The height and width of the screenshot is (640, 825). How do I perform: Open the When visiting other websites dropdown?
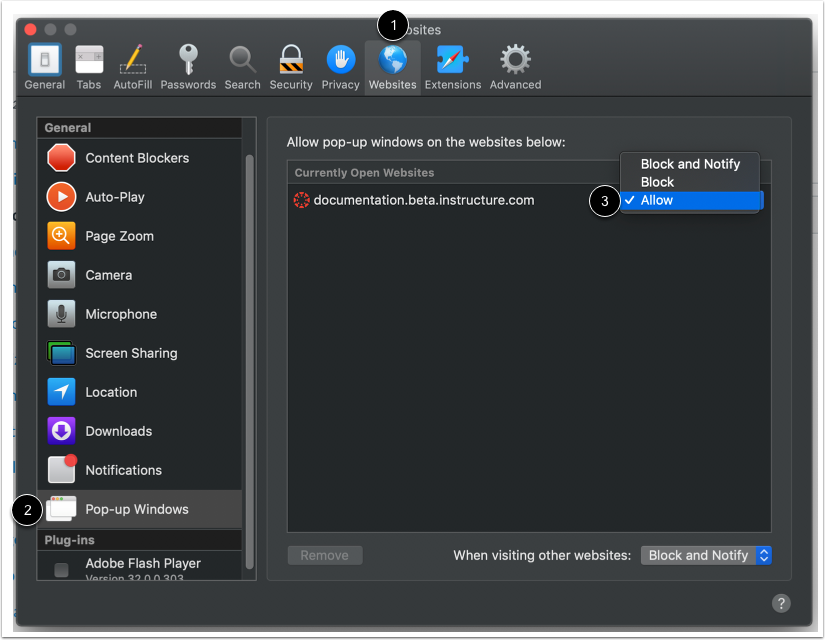tap(706, 555)
